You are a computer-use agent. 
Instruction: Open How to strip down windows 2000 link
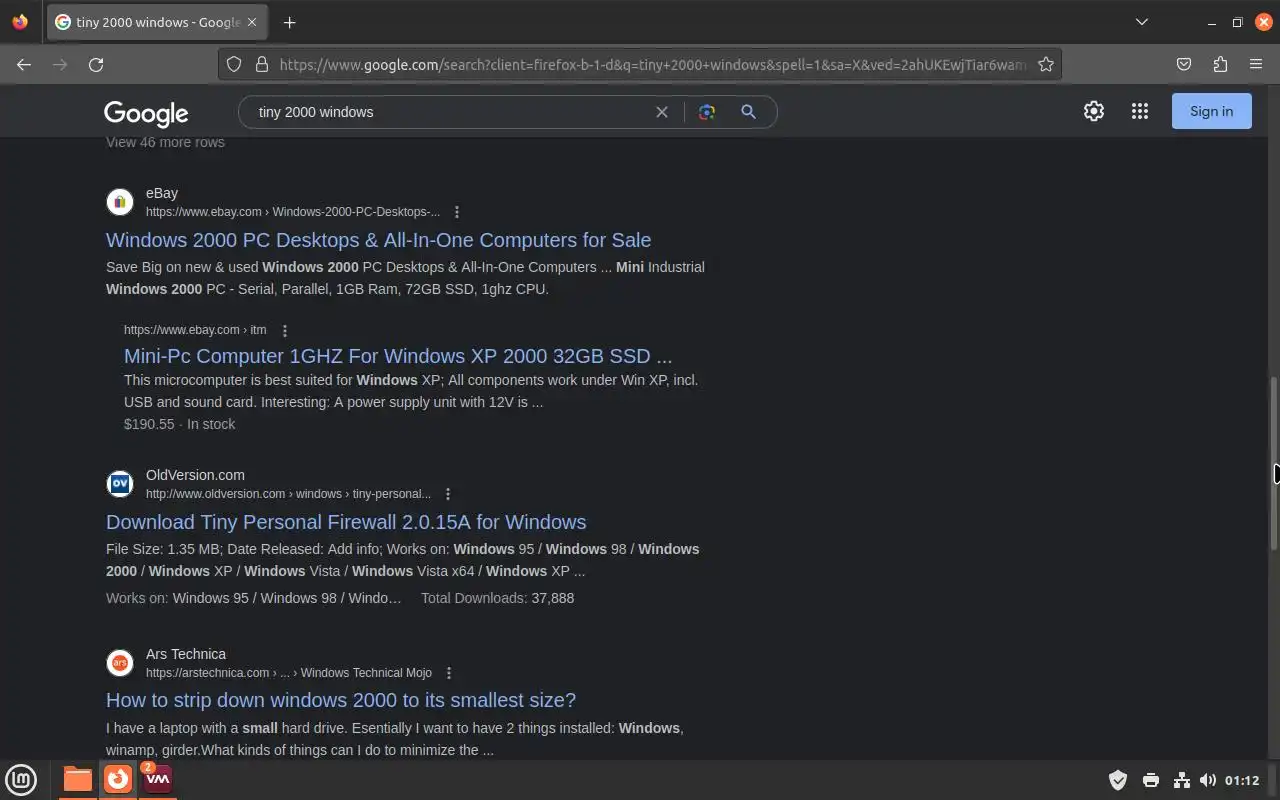tap(341, 700)
